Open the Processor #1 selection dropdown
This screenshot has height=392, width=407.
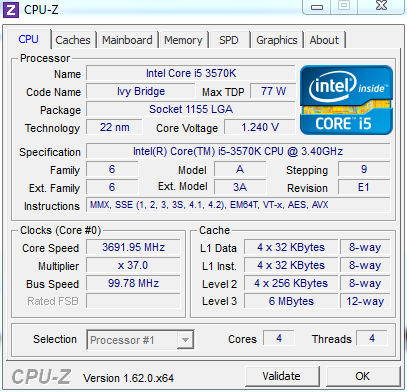tap(140, 340)
